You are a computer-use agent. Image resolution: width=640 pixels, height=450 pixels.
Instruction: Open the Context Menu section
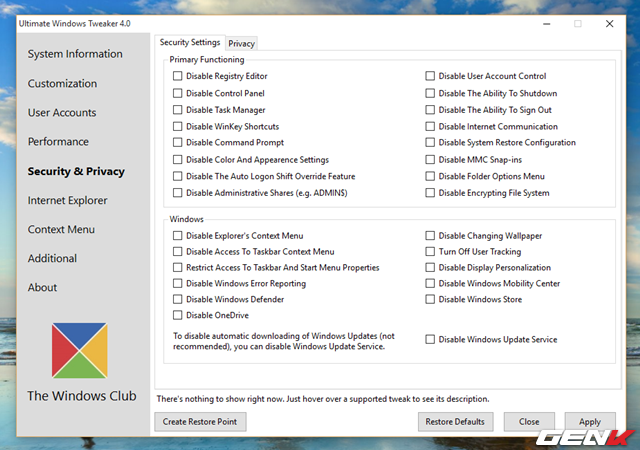[61, 229]
